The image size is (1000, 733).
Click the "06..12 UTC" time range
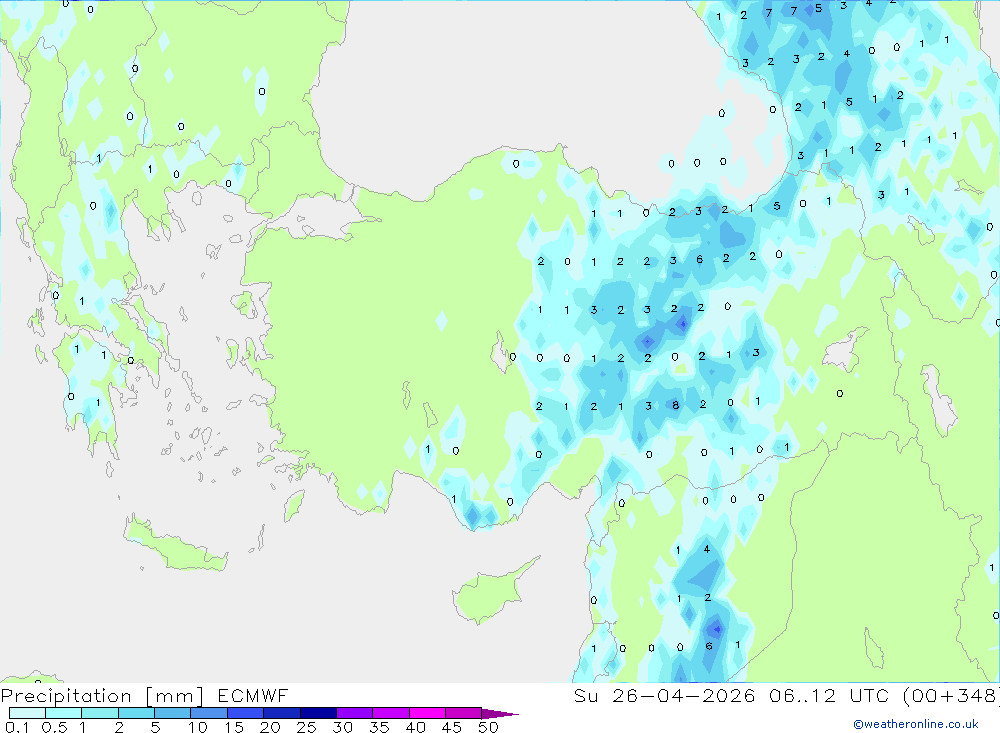[x=829, y=695]
